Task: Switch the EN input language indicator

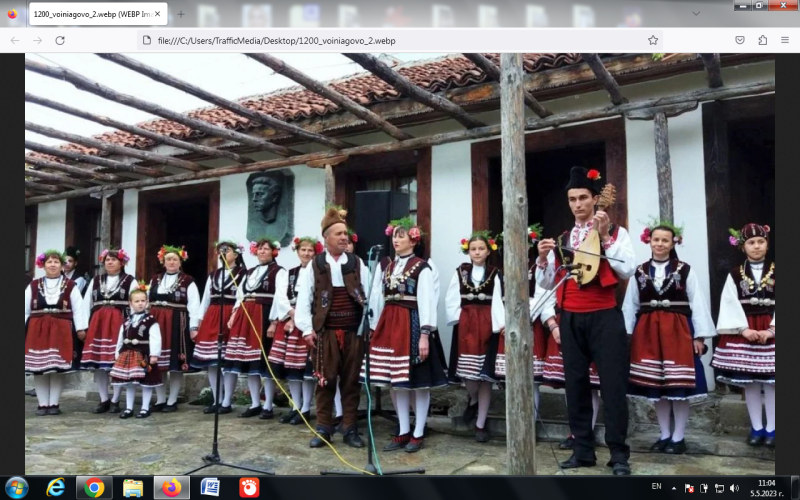Action: tap(656, 487)
